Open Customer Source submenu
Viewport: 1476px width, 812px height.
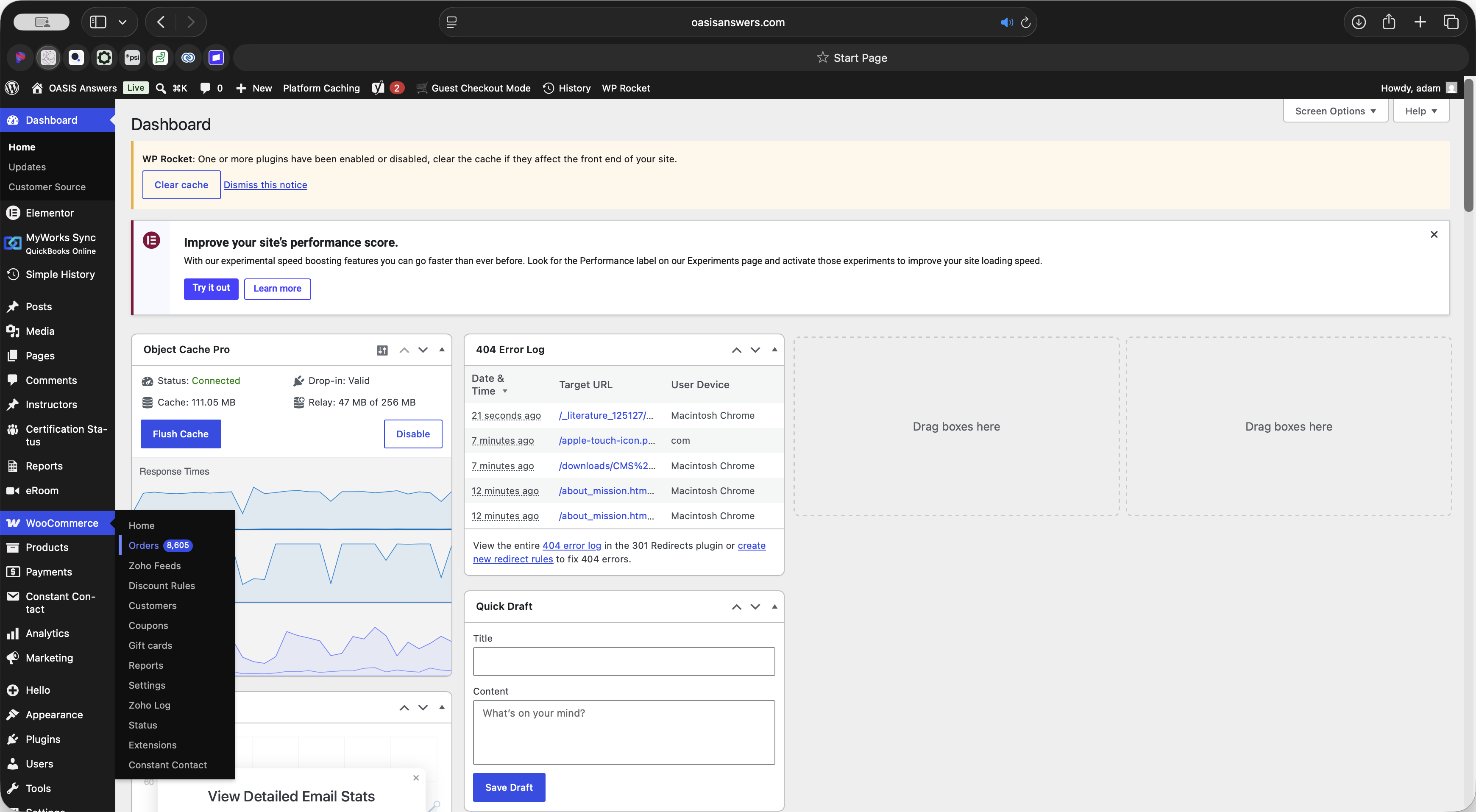tap(47, 187)
